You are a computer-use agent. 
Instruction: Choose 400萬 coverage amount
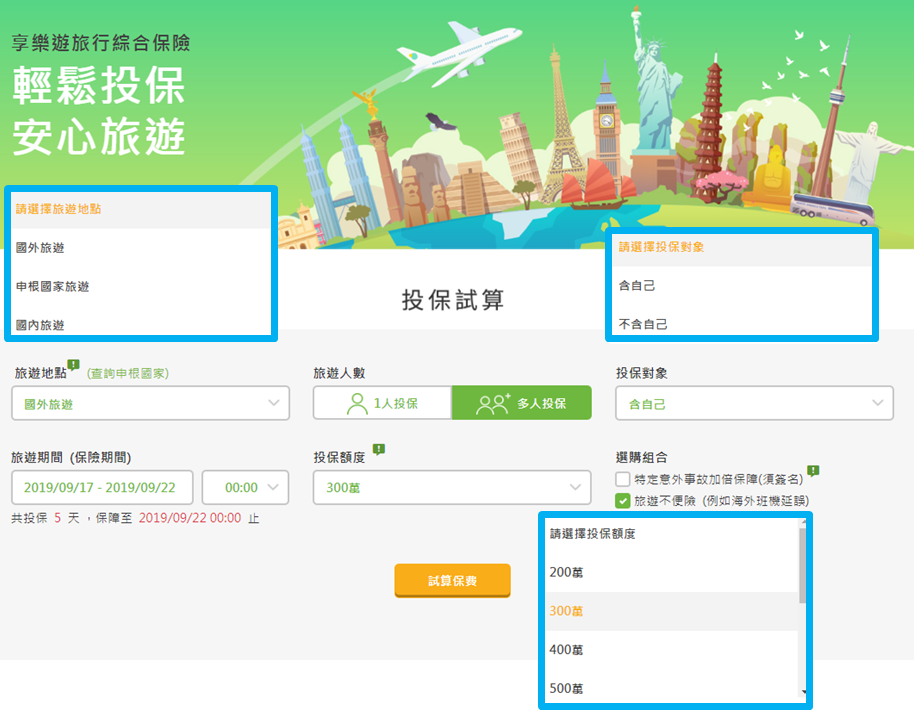(x=672, y=650)
